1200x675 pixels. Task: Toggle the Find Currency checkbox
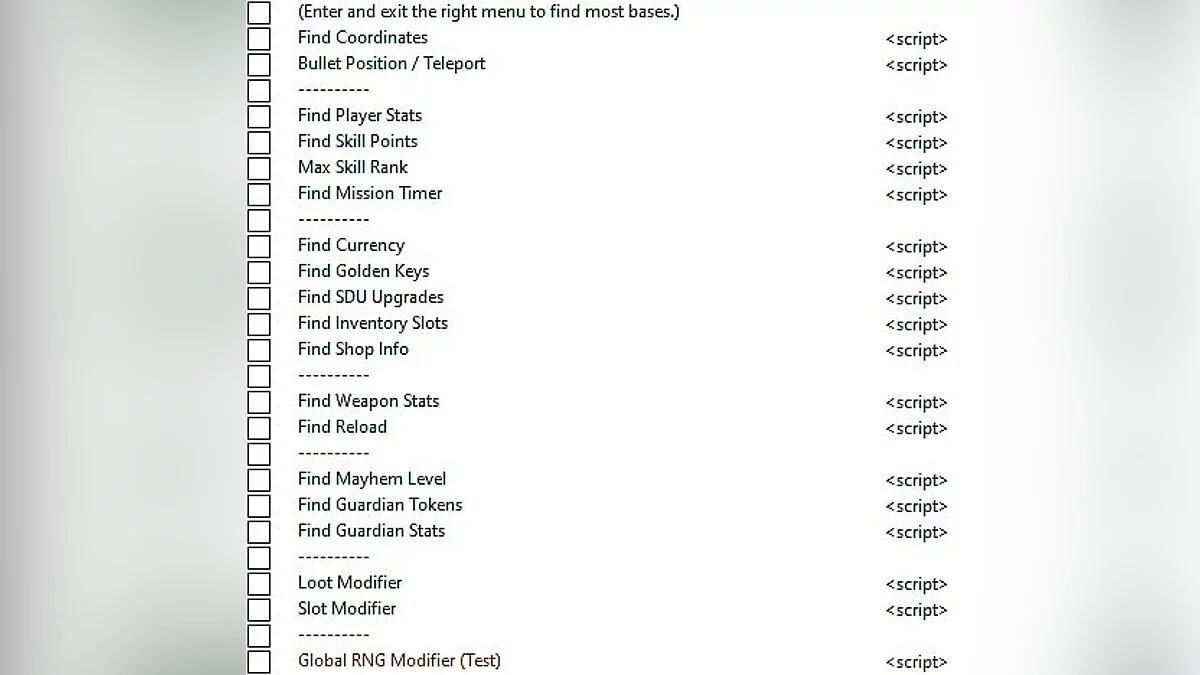click(x=259, y=247)
